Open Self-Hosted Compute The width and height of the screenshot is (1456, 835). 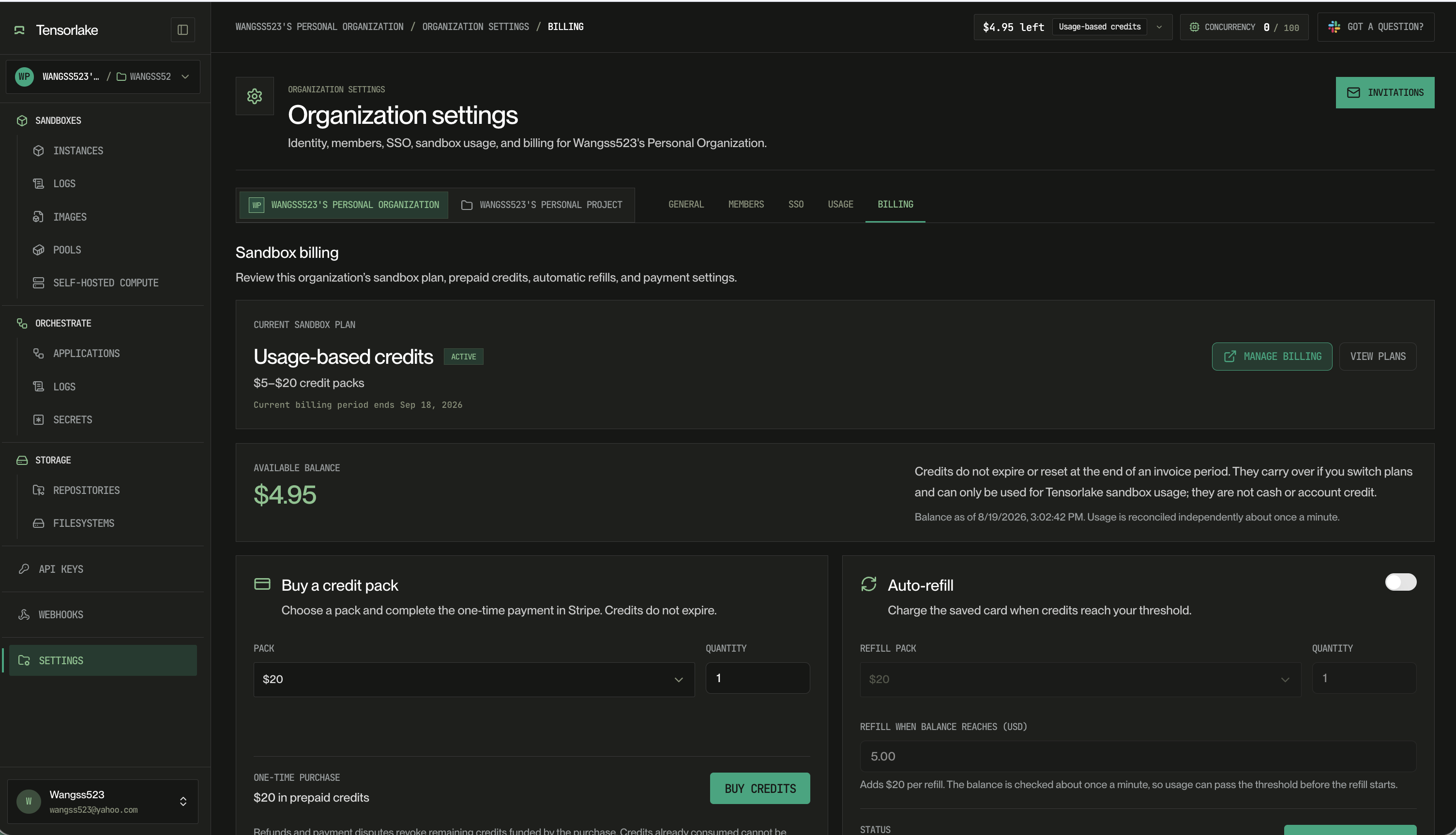click(x=106, y=283)
